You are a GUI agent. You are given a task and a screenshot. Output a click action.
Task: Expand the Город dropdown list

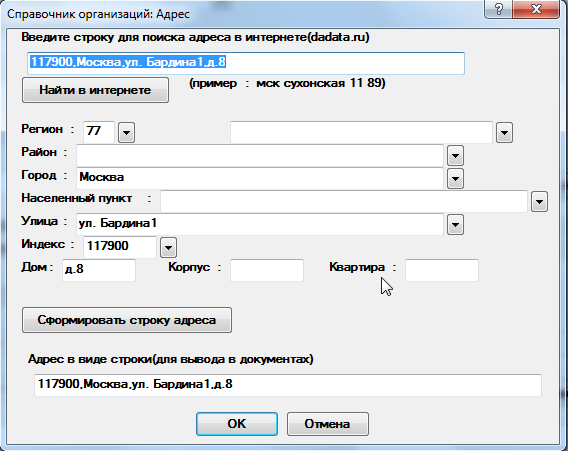pyautogui.click(x=455, y=179)
